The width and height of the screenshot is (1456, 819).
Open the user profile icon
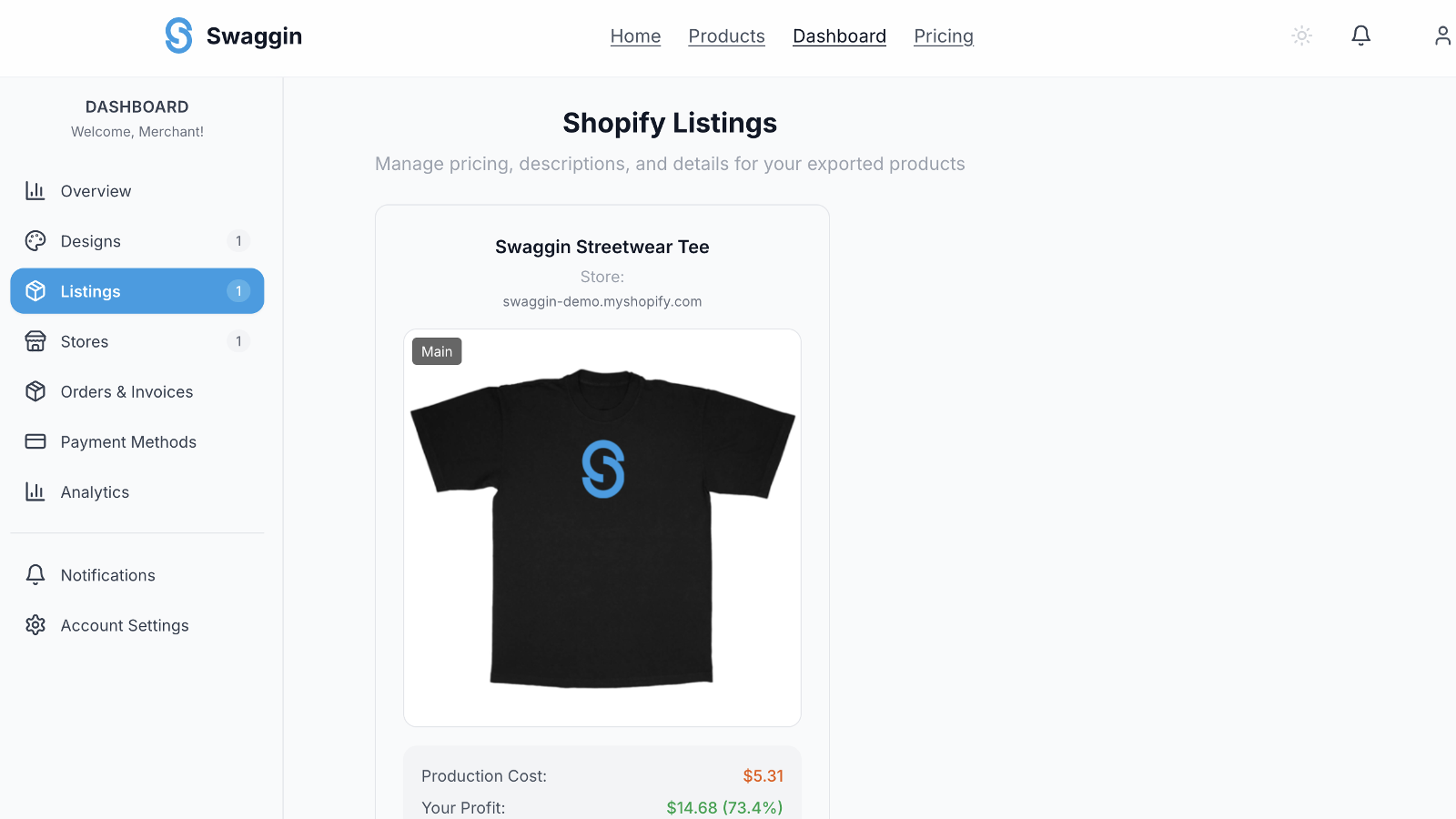(1442, 35)
